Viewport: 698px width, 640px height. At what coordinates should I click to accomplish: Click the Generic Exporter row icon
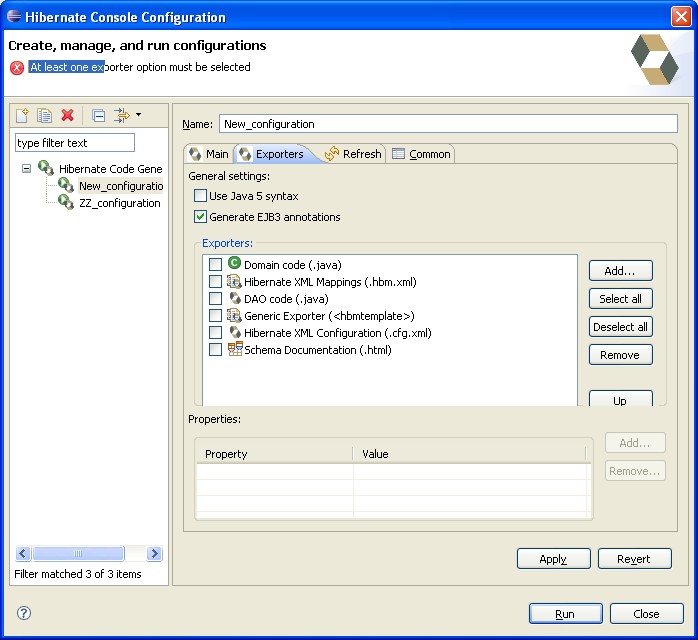coord(234,315)
